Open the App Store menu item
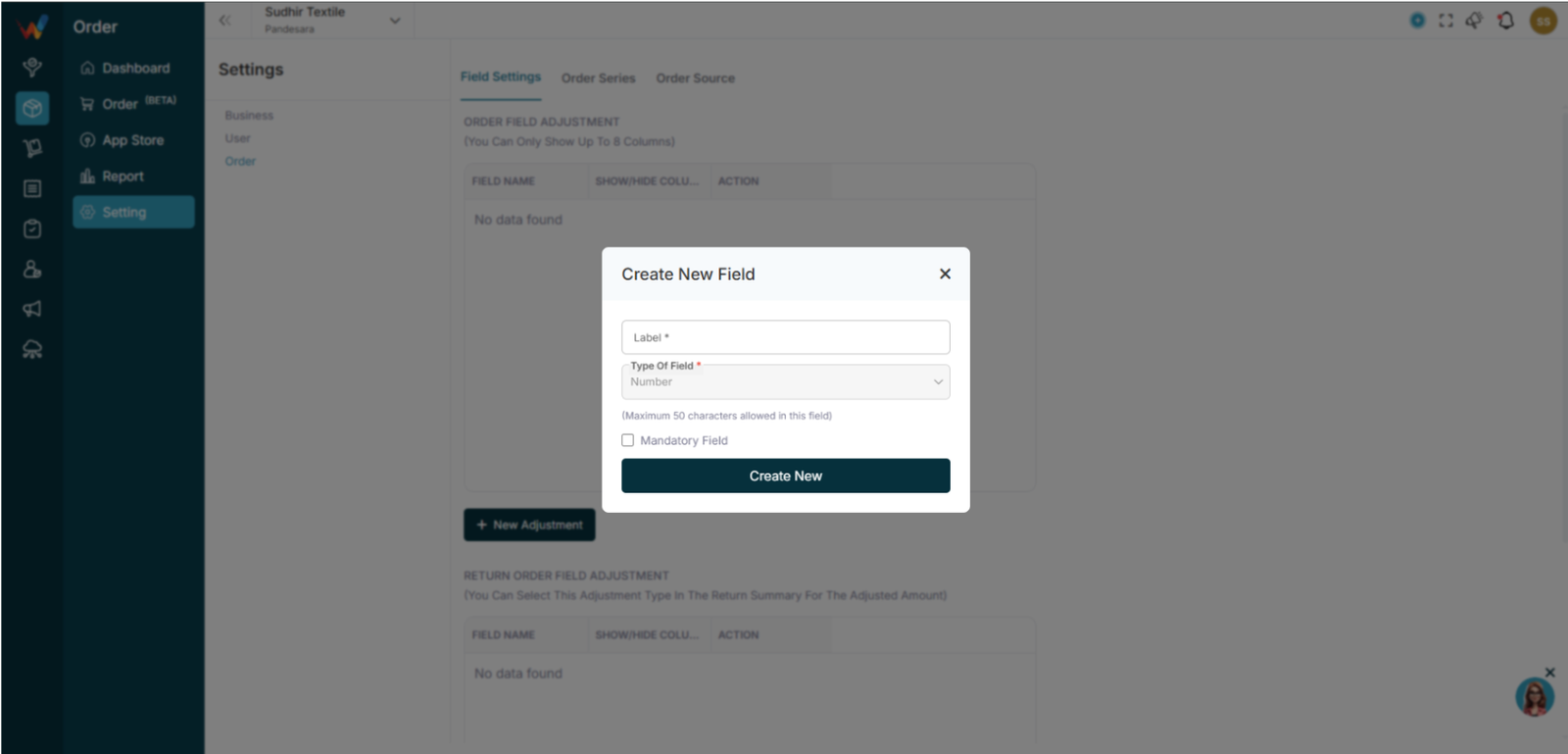The height and width of the screenshot is (754, 1568). click(x=133, y=140)
